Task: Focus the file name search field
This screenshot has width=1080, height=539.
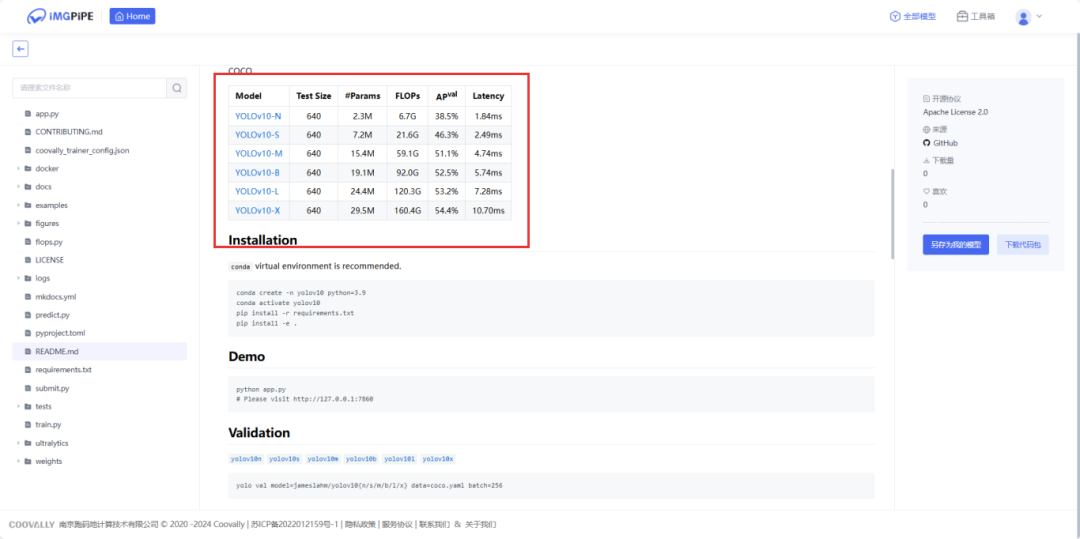Action: pos(90,88)
